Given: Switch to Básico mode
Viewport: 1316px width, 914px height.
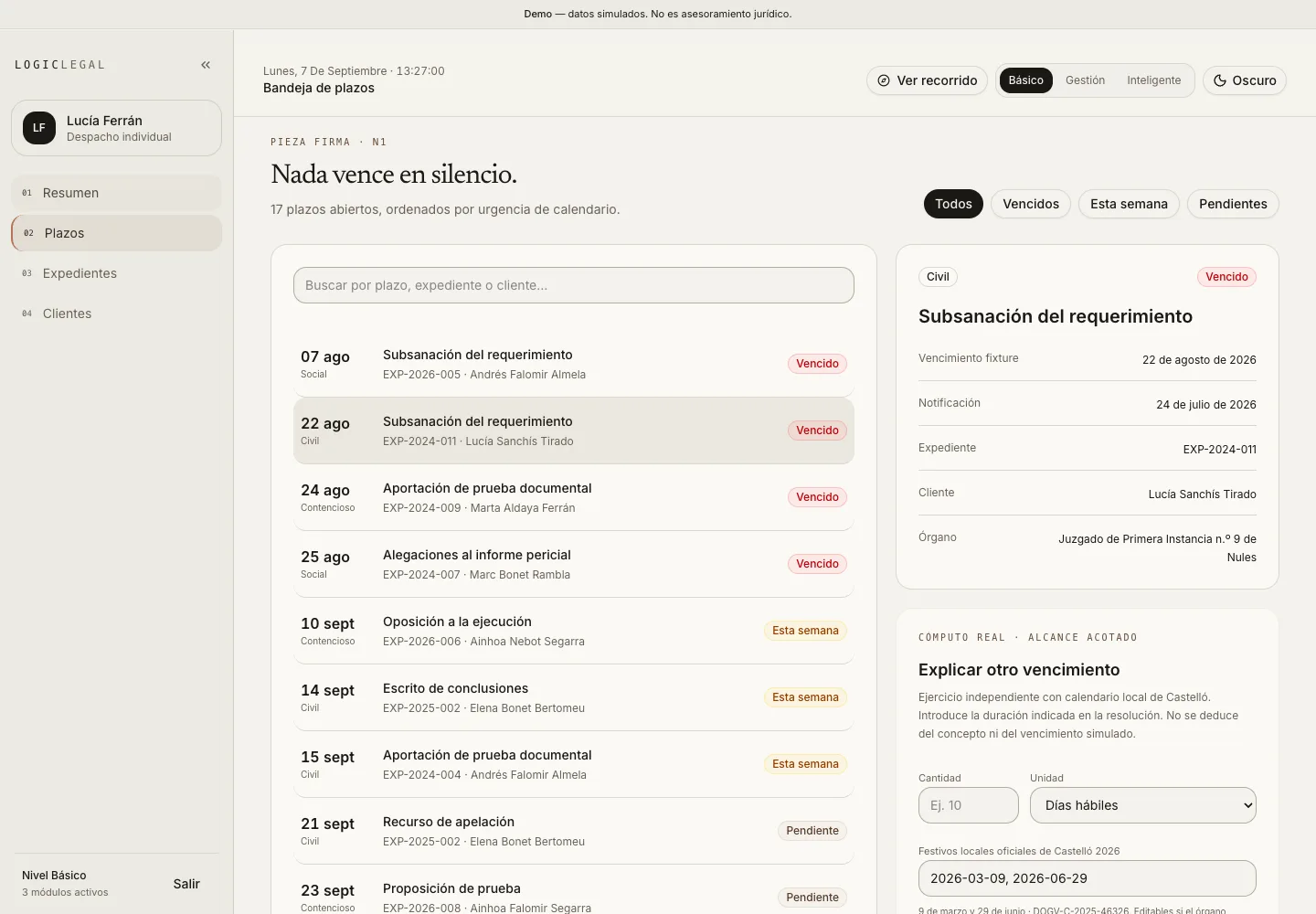Looking at the screenshot, I should 1026,80.
